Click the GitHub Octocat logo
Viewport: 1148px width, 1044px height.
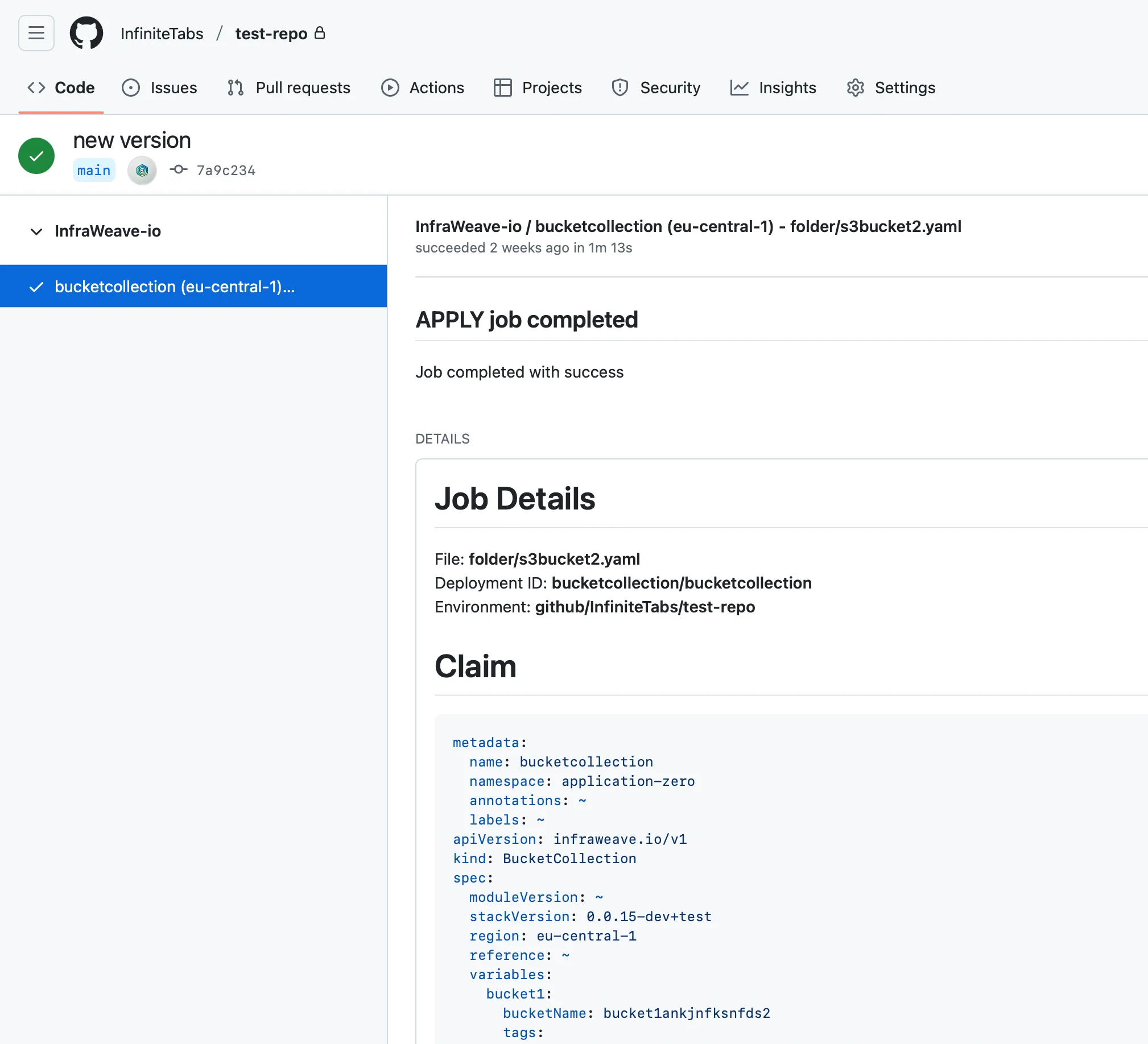click(86, 33)
